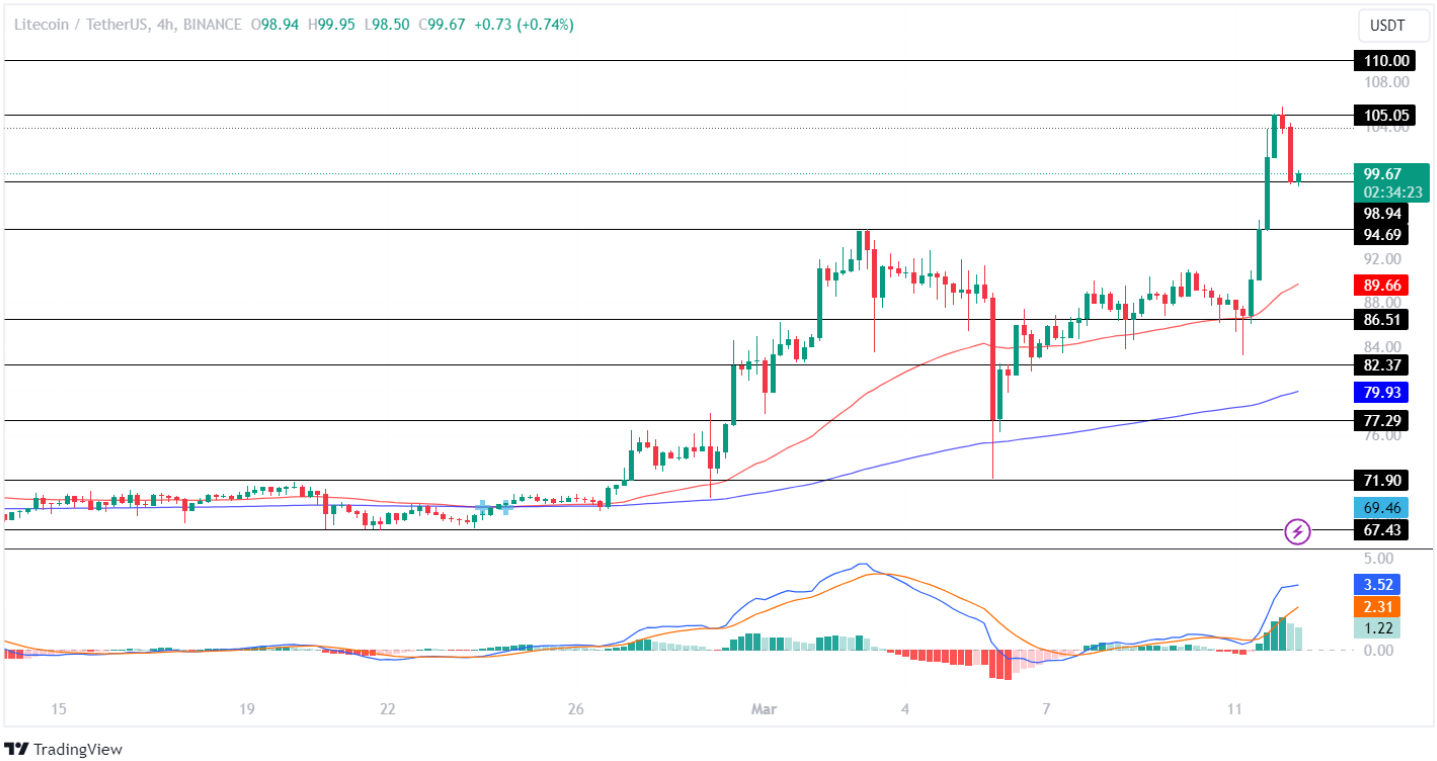The image size is (1437, 761).
Task: Click the Litecoin / TetherUS symbol title
Action: [83, 24]
